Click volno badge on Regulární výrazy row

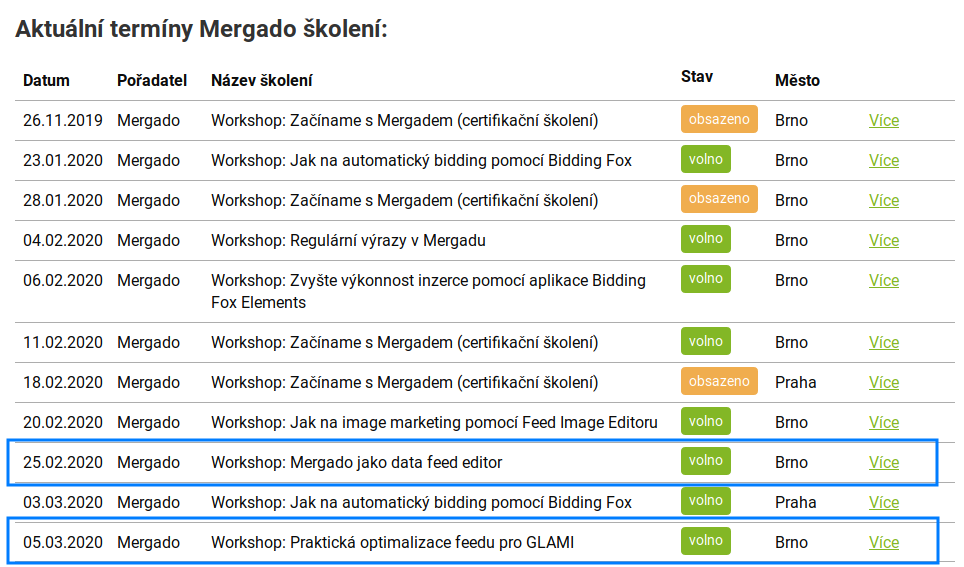[x=705, y=239]
